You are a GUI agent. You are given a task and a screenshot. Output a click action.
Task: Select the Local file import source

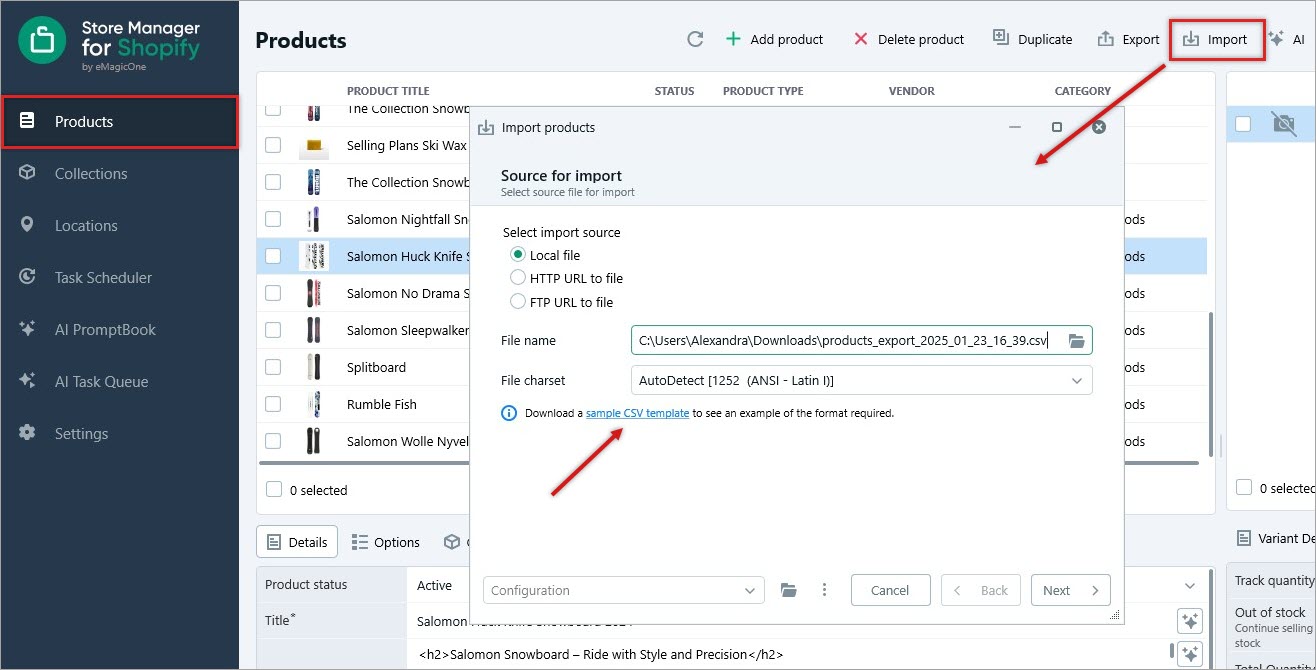click(517, 254)
